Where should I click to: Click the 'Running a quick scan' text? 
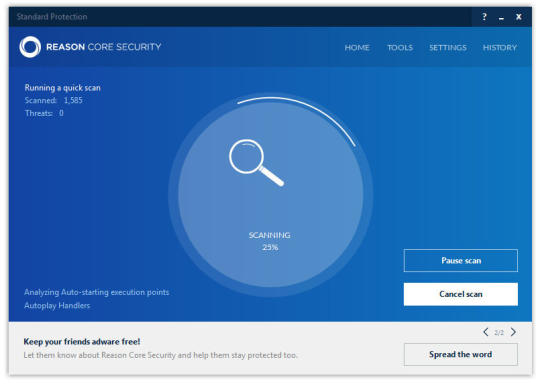click(62, 88)
